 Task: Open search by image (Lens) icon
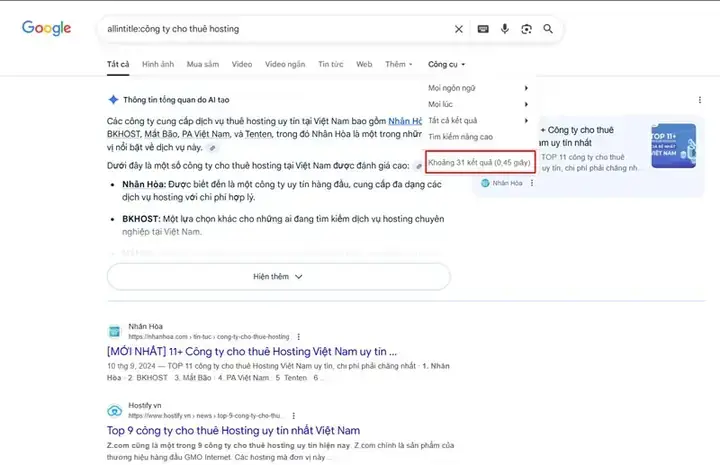[x=526, y=29]
